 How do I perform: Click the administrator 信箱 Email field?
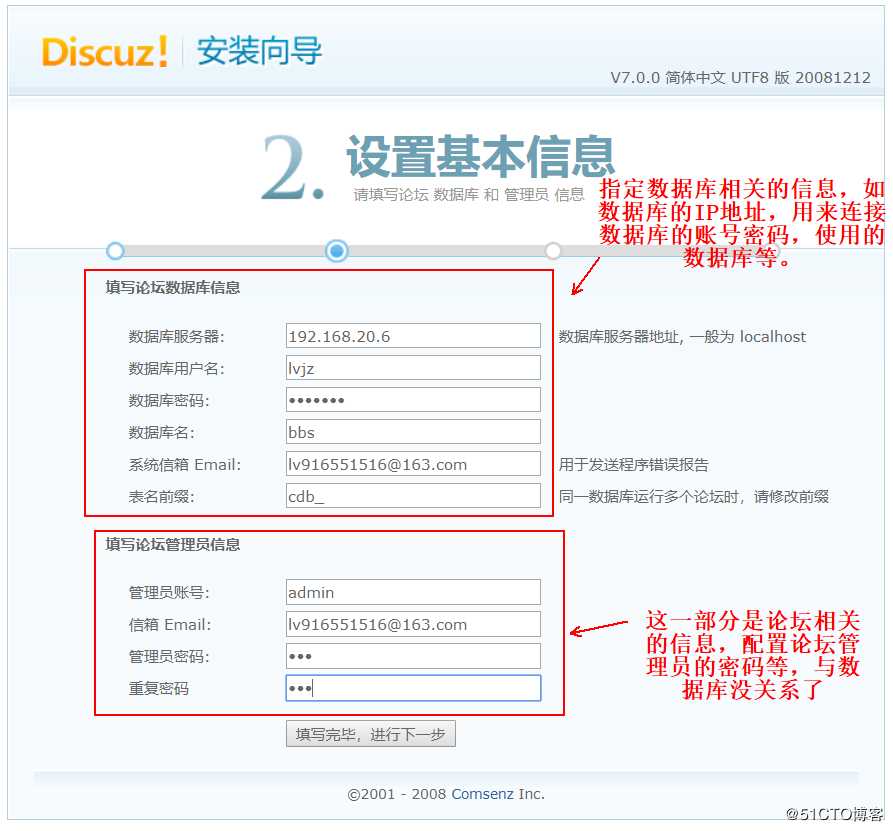413,624
